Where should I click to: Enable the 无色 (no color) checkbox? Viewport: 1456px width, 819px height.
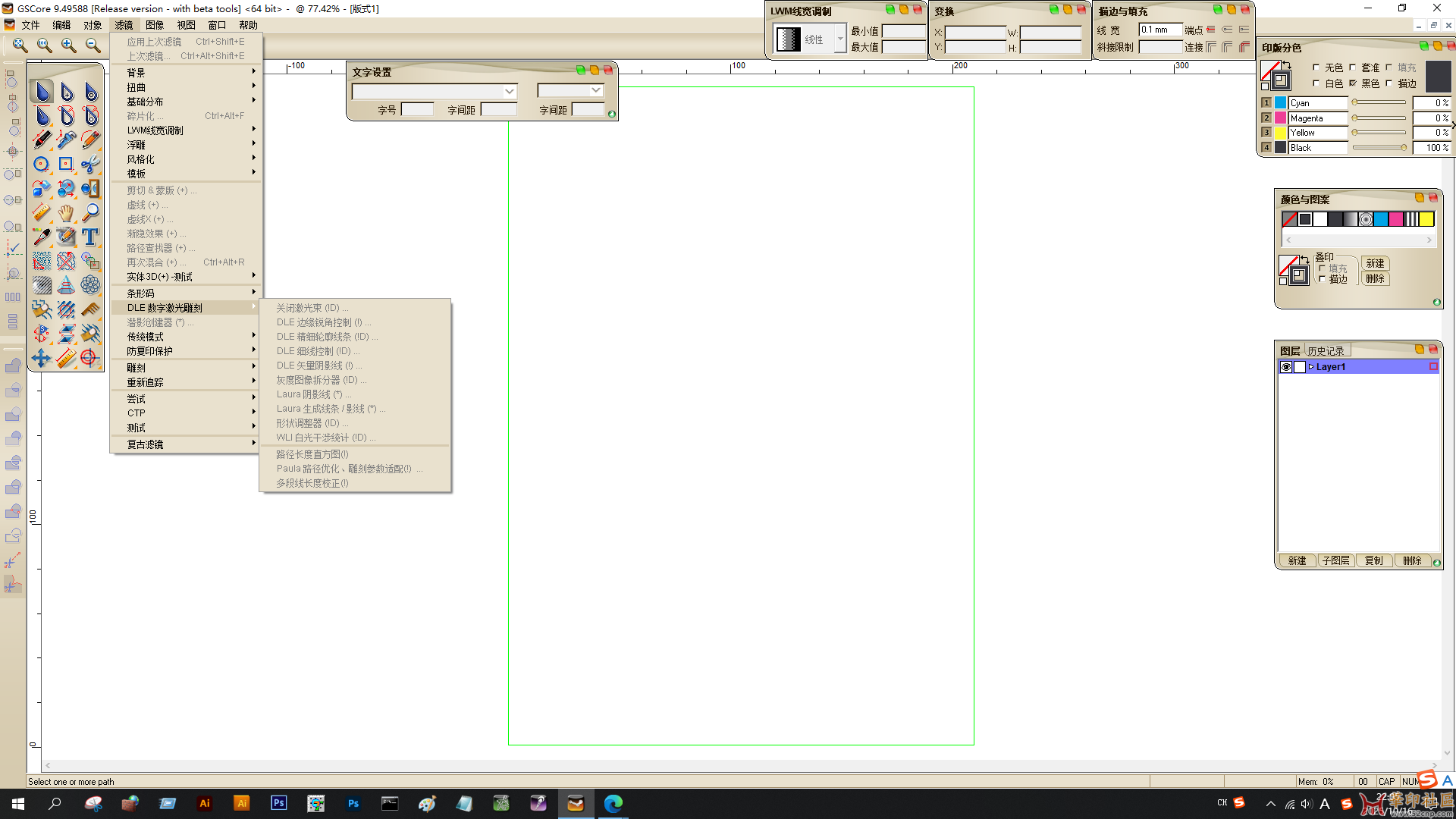coord(1316,67)
